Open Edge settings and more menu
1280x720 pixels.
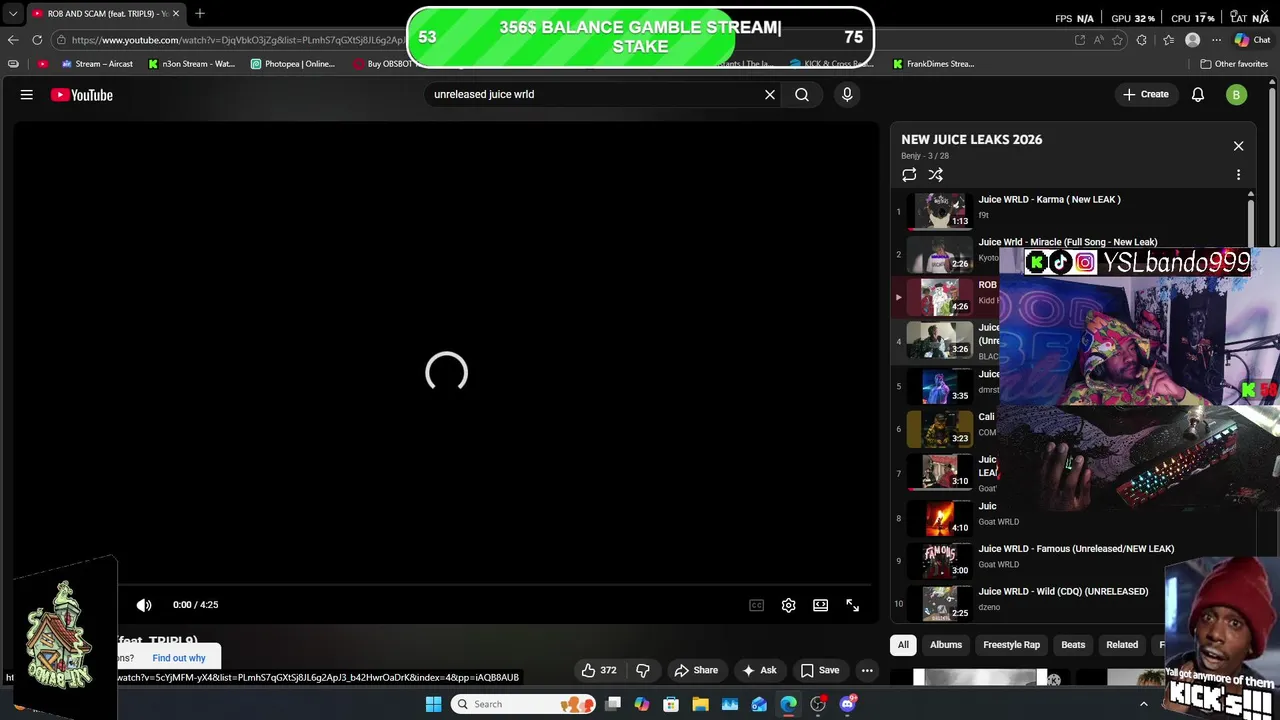click(1217, 40)
